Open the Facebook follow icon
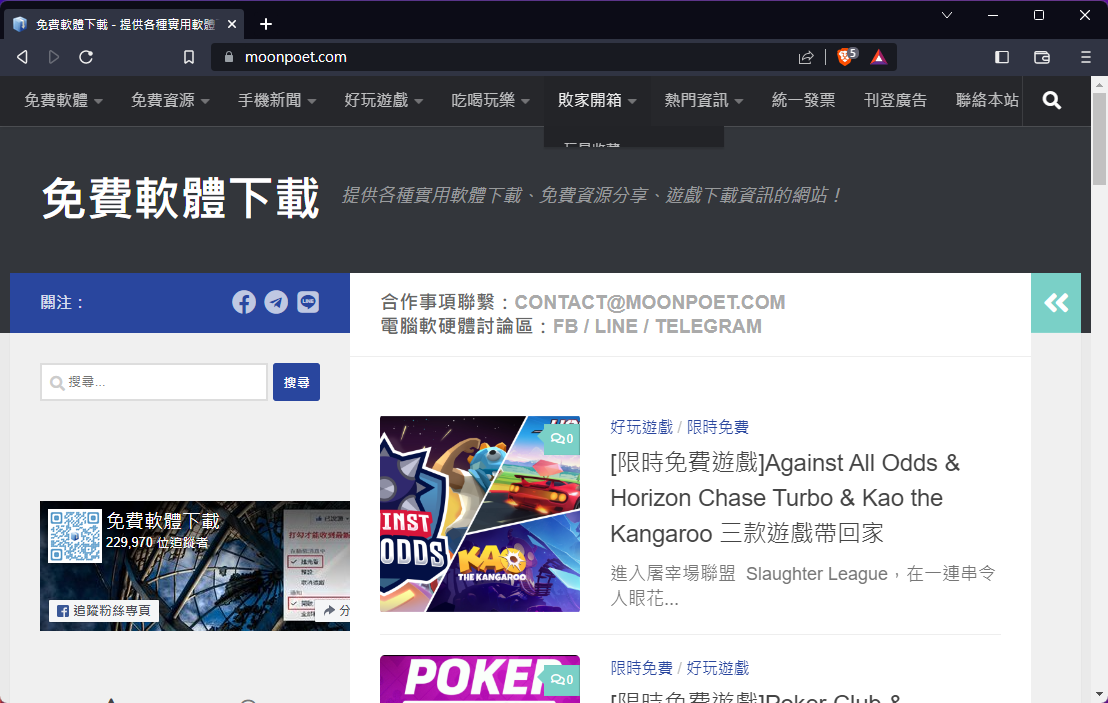The image size is (1108, 703). click(x=244, y=302)
